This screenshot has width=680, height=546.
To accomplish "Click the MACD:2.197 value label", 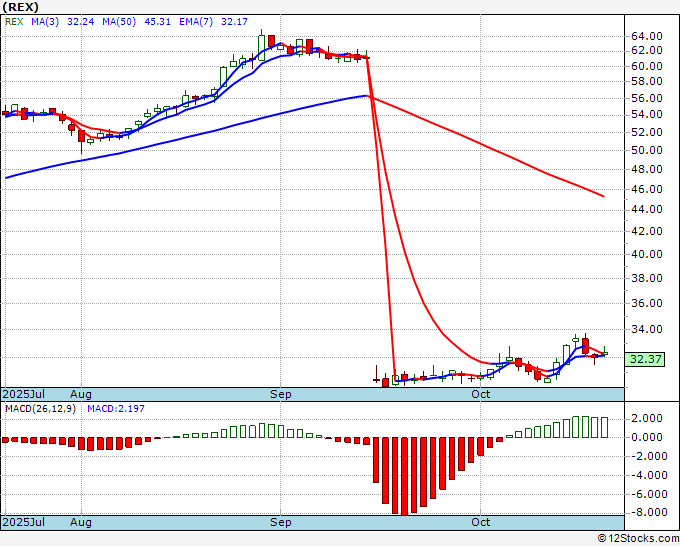I will [116, 409].
